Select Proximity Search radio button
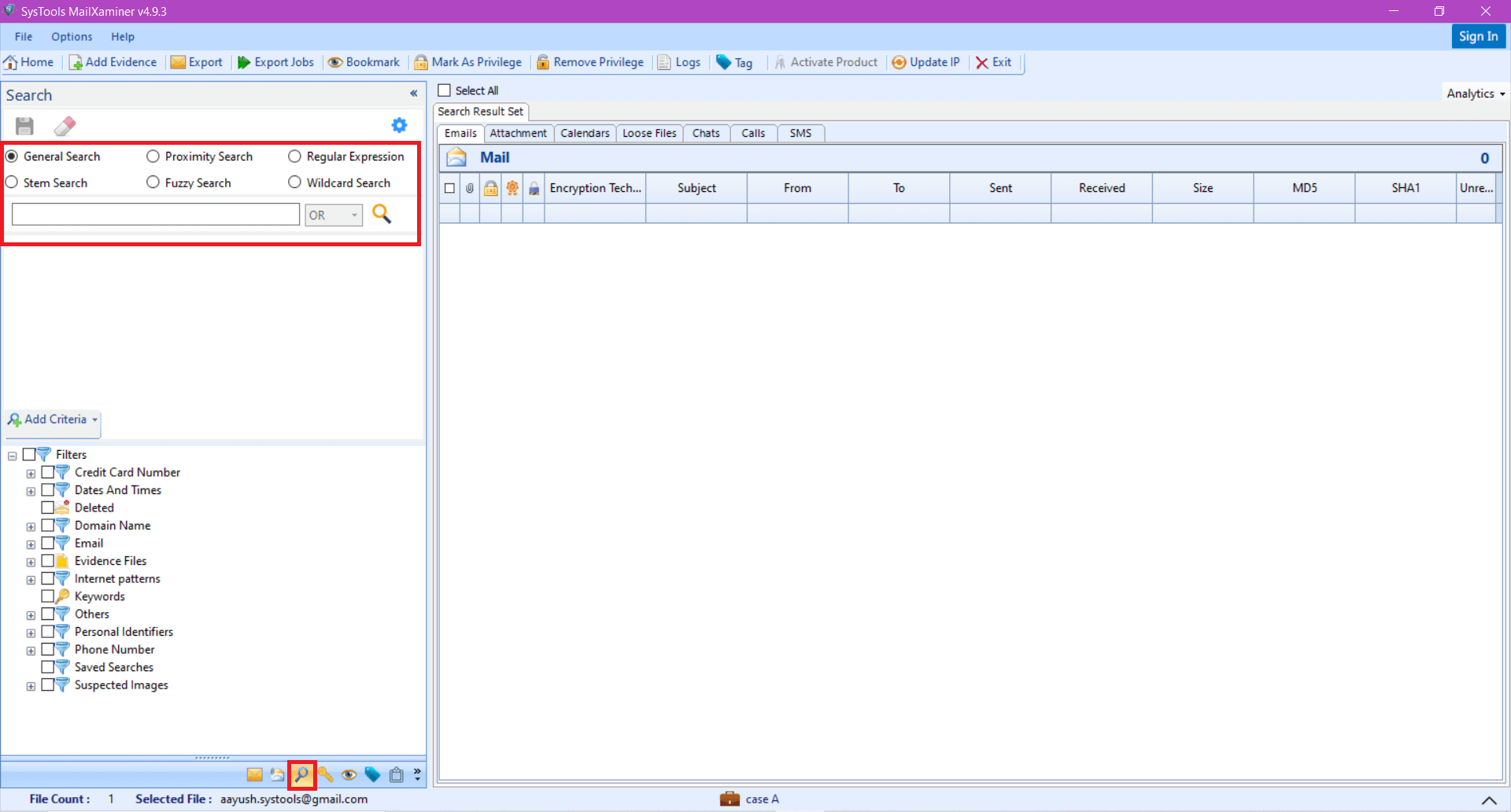 (153, 157)
